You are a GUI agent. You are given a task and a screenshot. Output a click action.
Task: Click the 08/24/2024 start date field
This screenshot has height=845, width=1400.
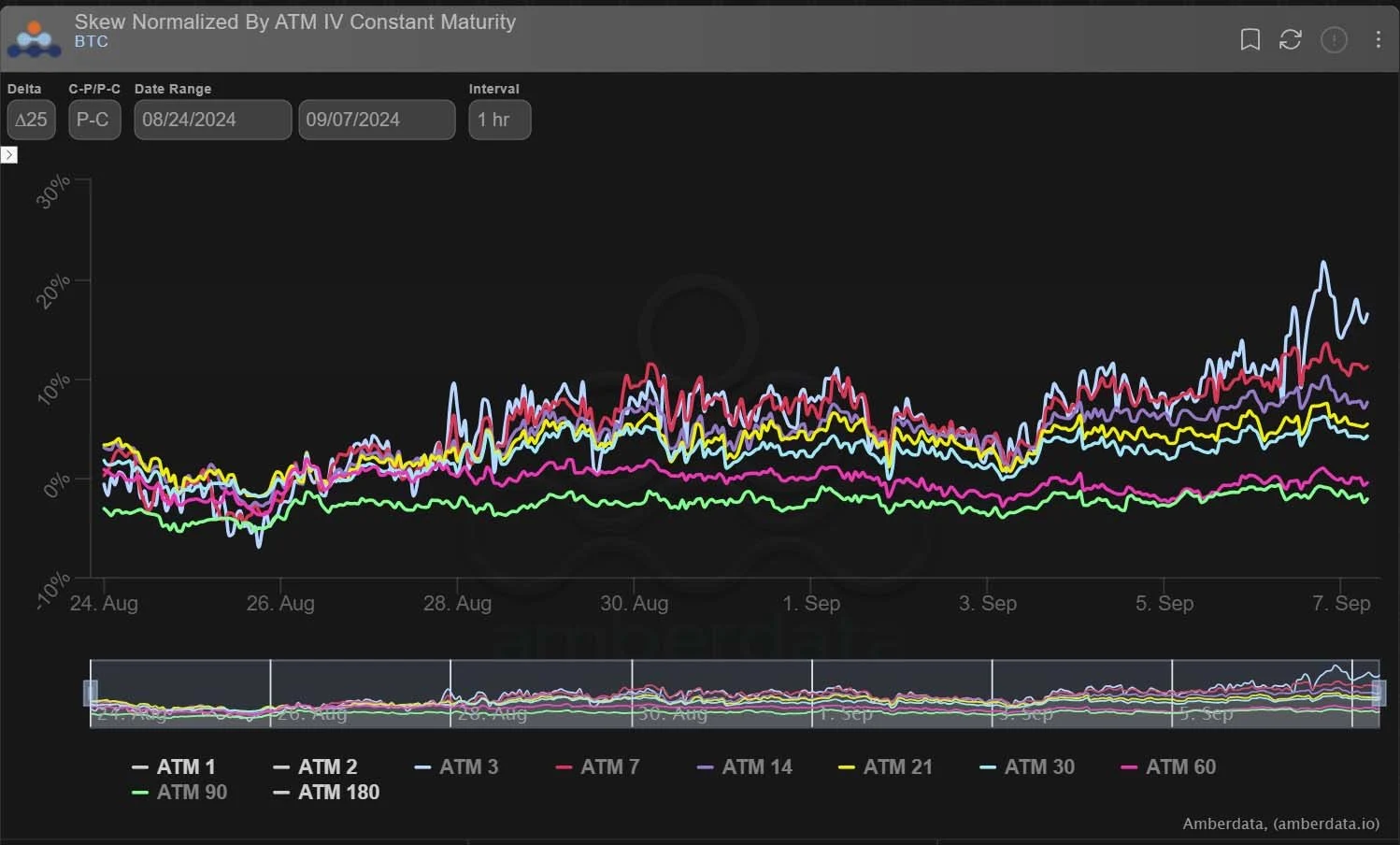point(213,120)
